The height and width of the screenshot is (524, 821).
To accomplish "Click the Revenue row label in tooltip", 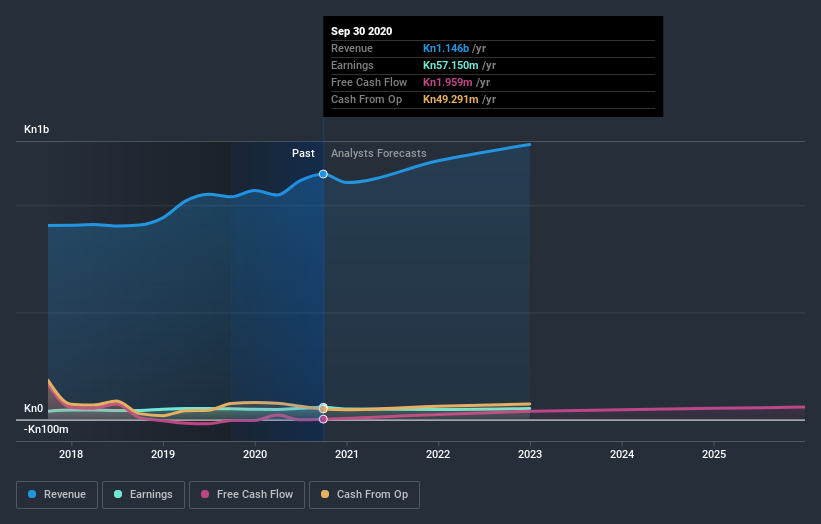I will point(352,48).
